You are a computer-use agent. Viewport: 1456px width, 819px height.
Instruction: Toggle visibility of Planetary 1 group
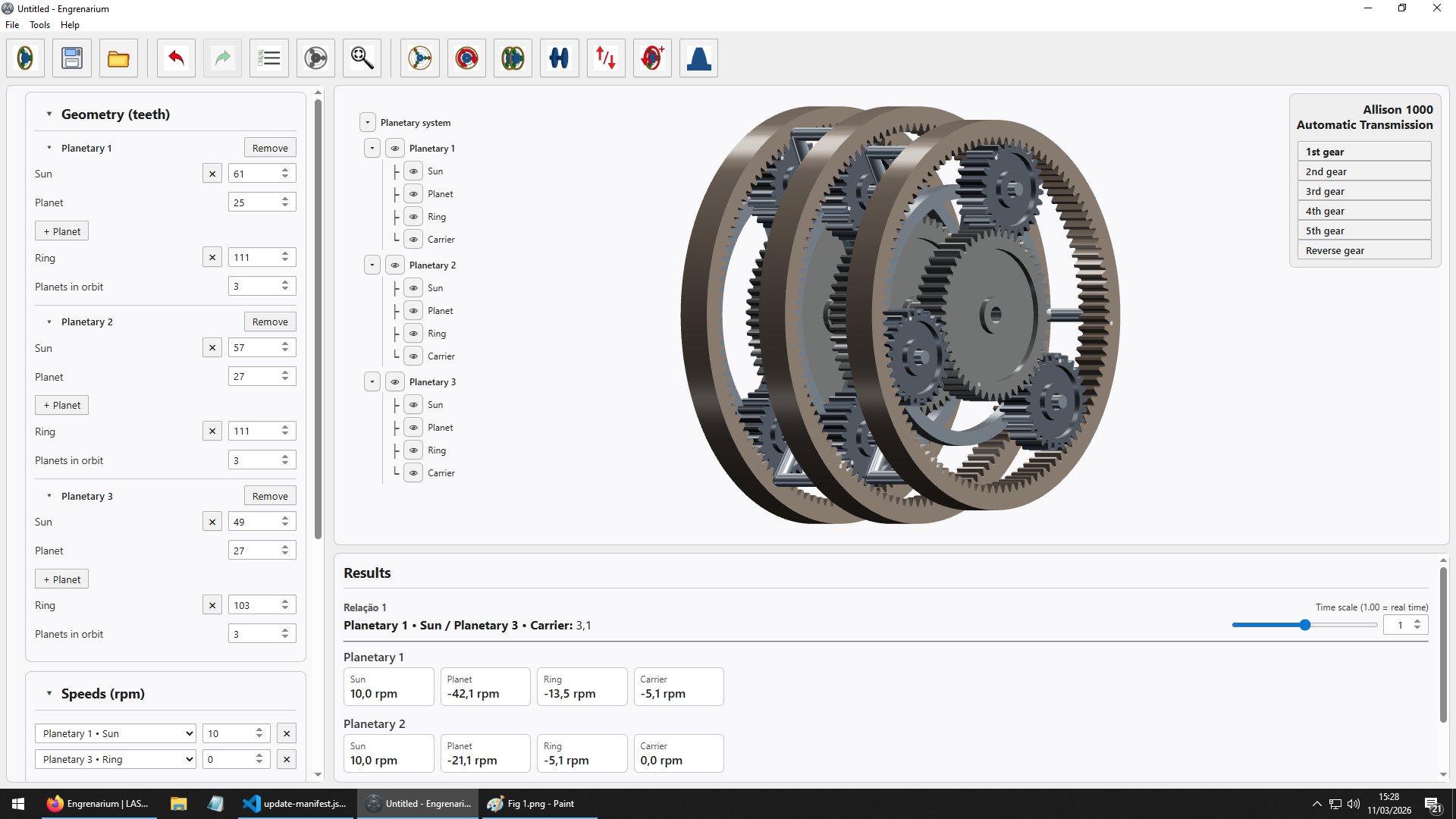[395, 149]
